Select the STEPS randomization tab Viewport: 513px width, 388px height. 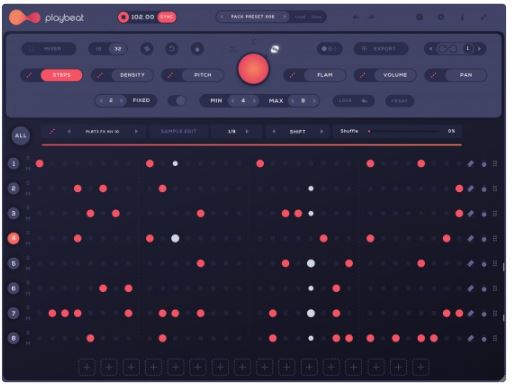pos(62,75)
